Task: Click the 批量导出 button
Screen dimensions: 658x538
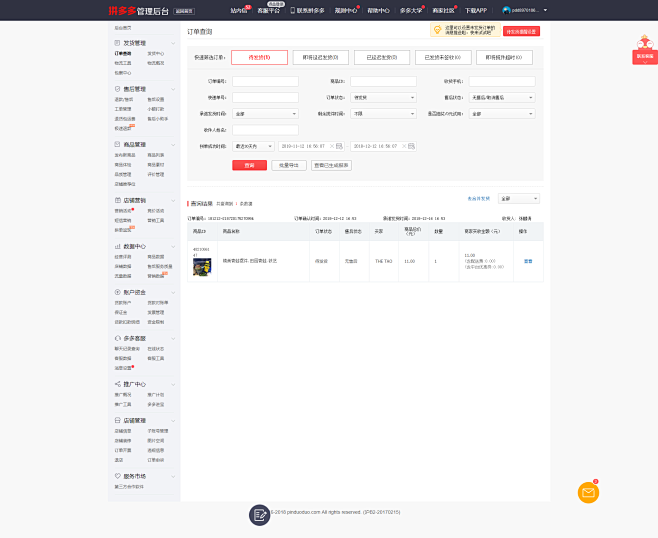Action: point(289,165)
